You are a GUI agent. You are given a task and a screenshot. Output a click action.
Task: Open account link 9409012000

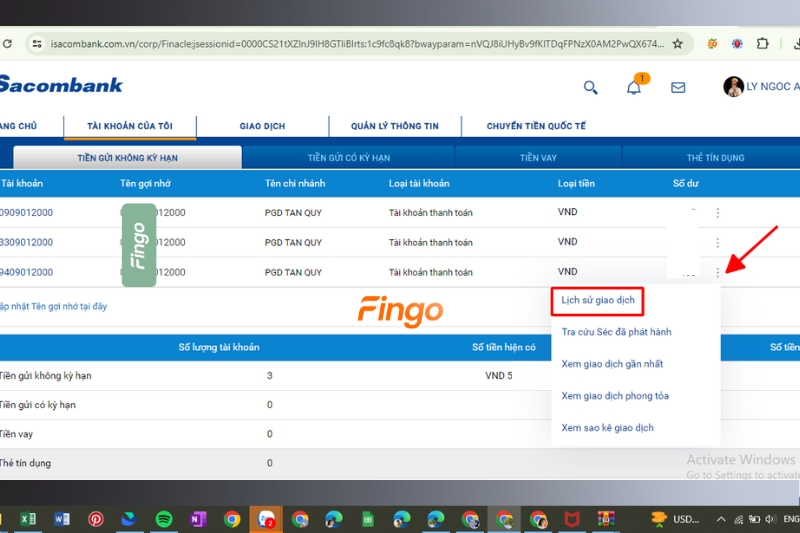click(x=26, y=272)
